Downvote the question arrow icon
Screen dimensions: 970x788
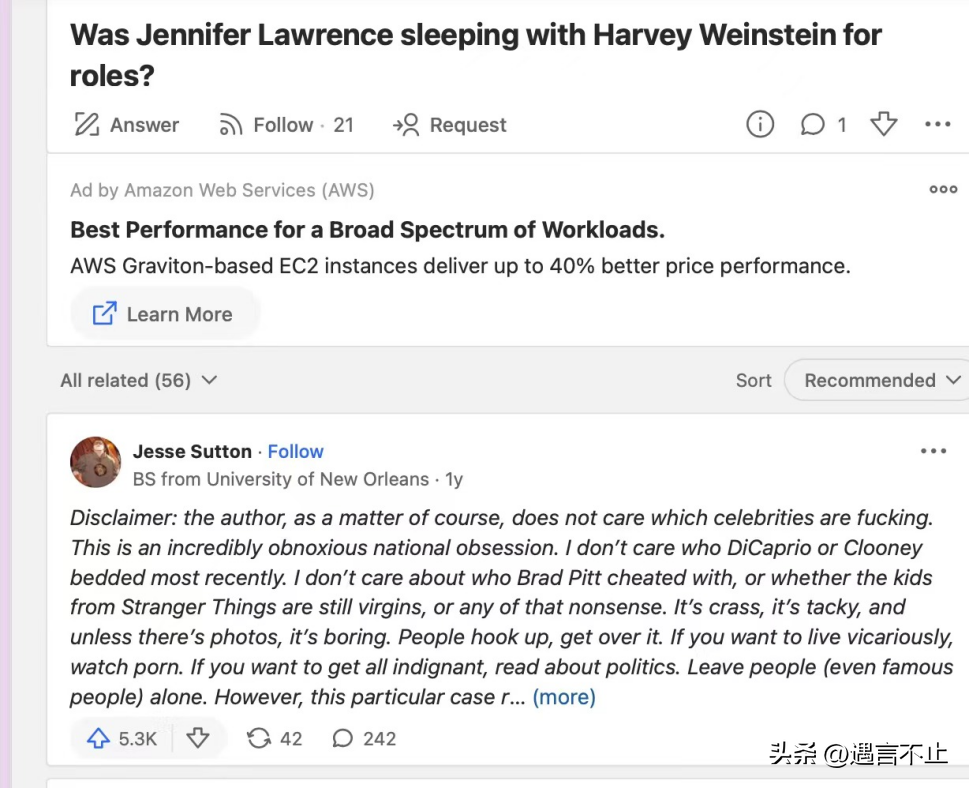[x=883, y=124]
